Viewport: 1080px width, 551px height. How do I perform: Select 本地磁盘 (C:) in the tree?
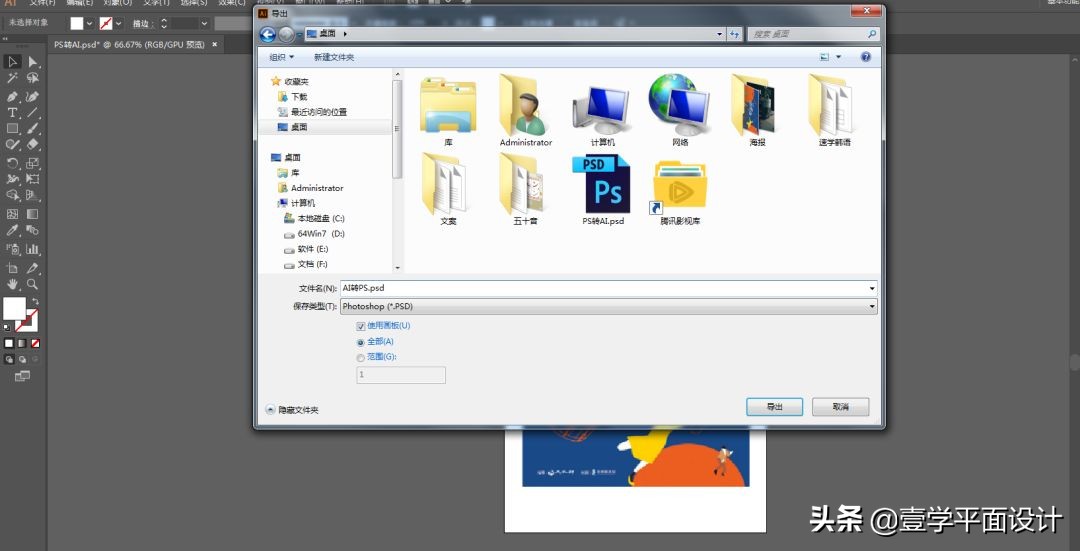[x=314, y=218]
